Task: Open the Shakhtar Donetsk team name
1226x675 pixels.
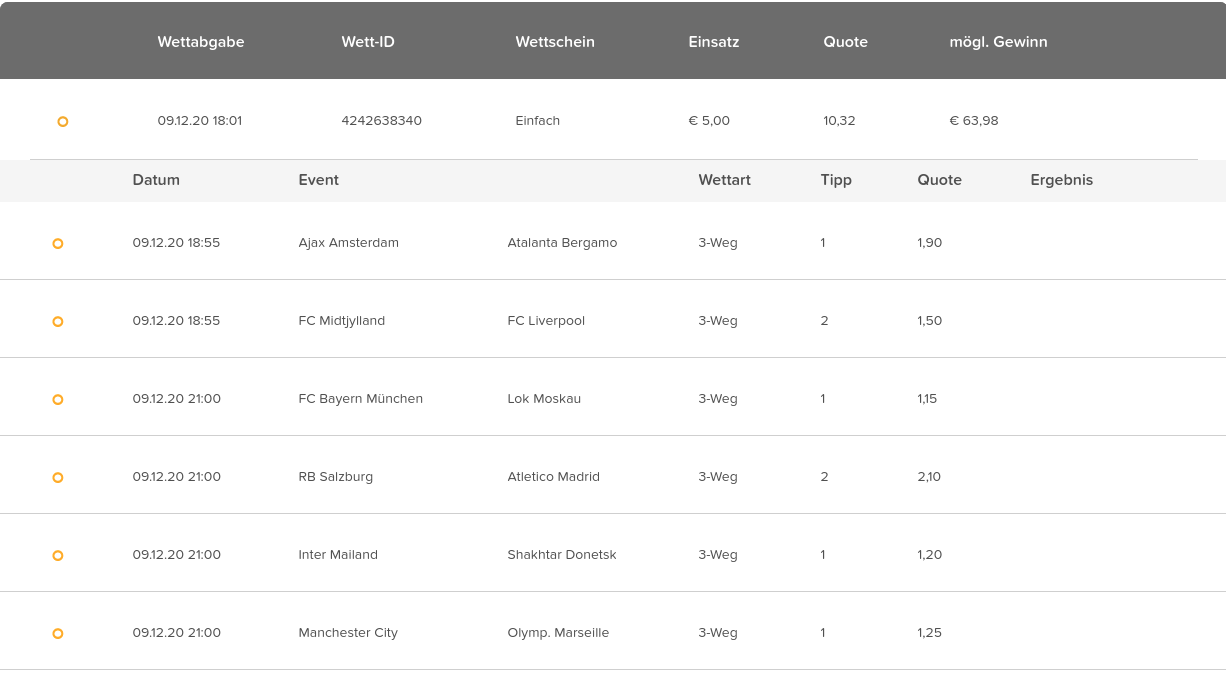Action: click(562, 554)
